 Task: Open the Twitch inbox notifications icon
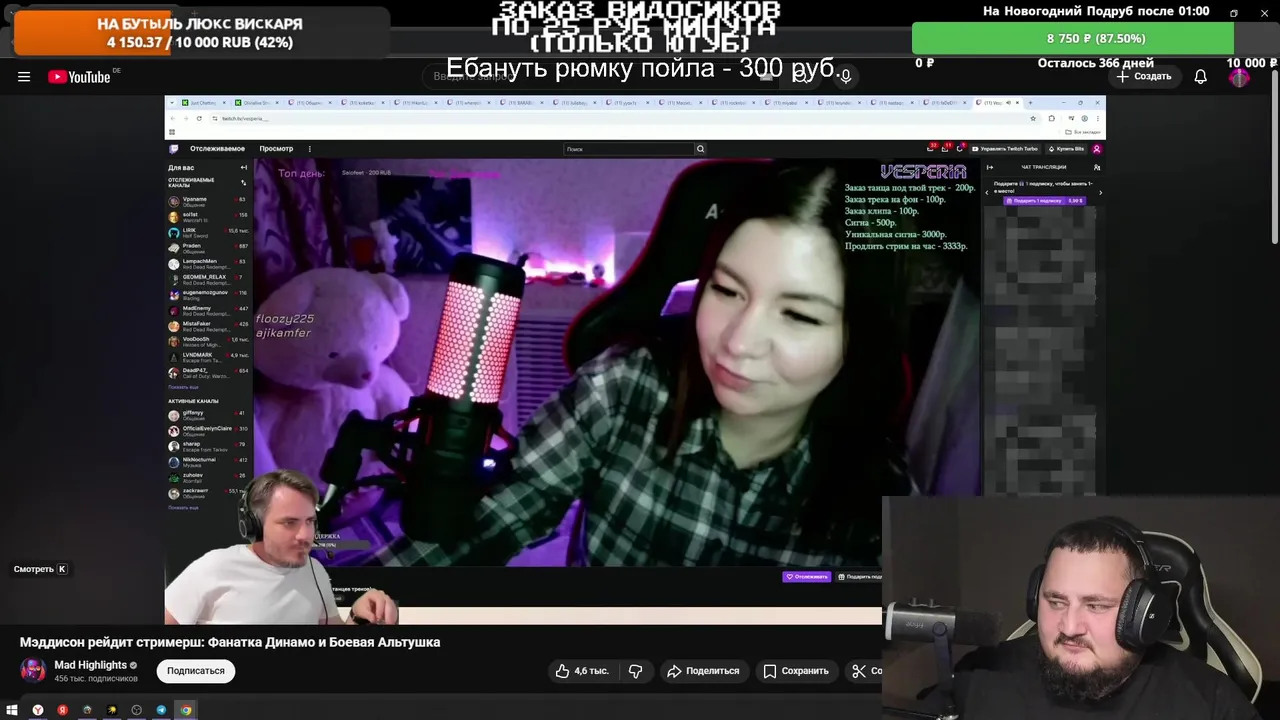click(945, 149)
